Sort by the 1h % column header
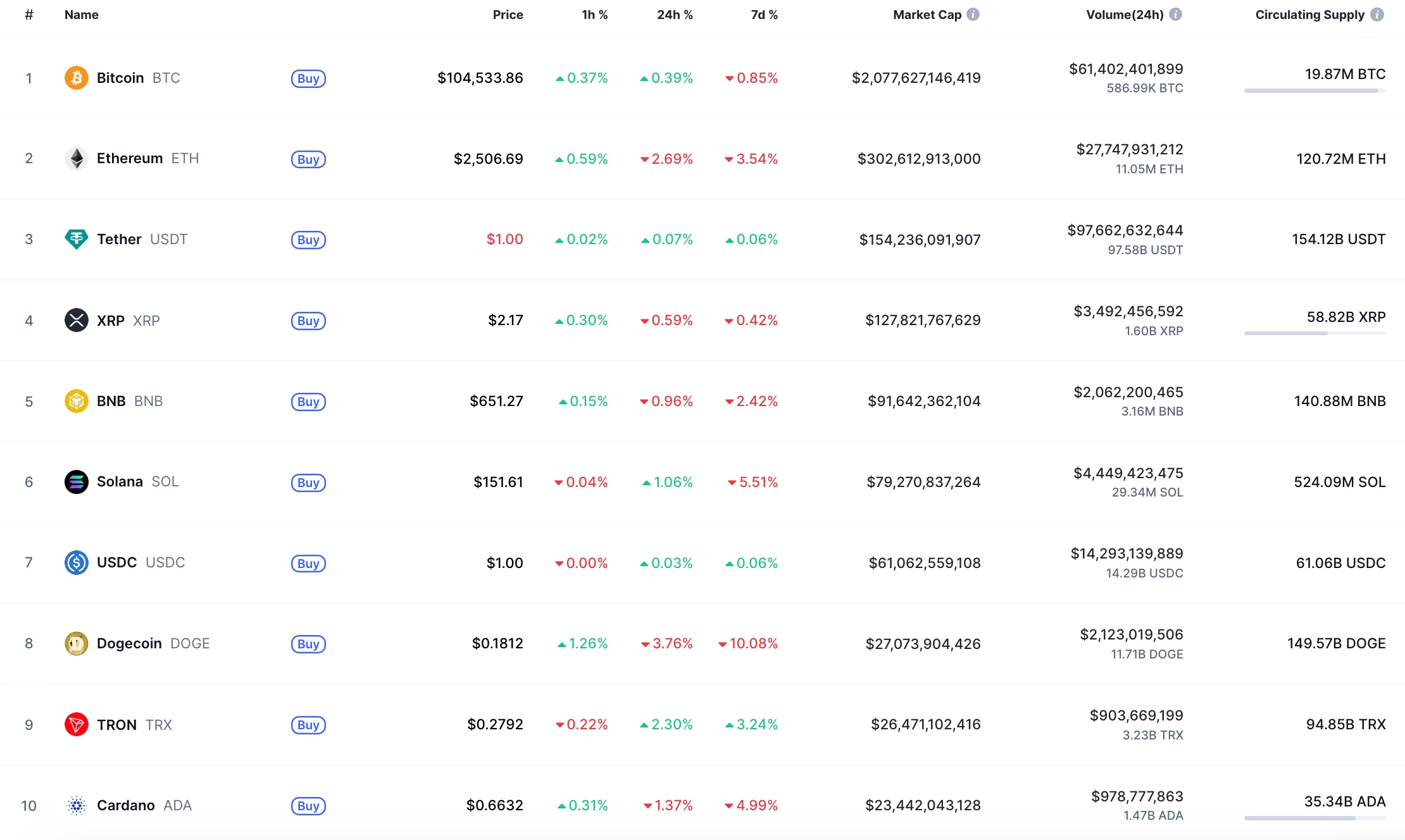 (594, 15)
